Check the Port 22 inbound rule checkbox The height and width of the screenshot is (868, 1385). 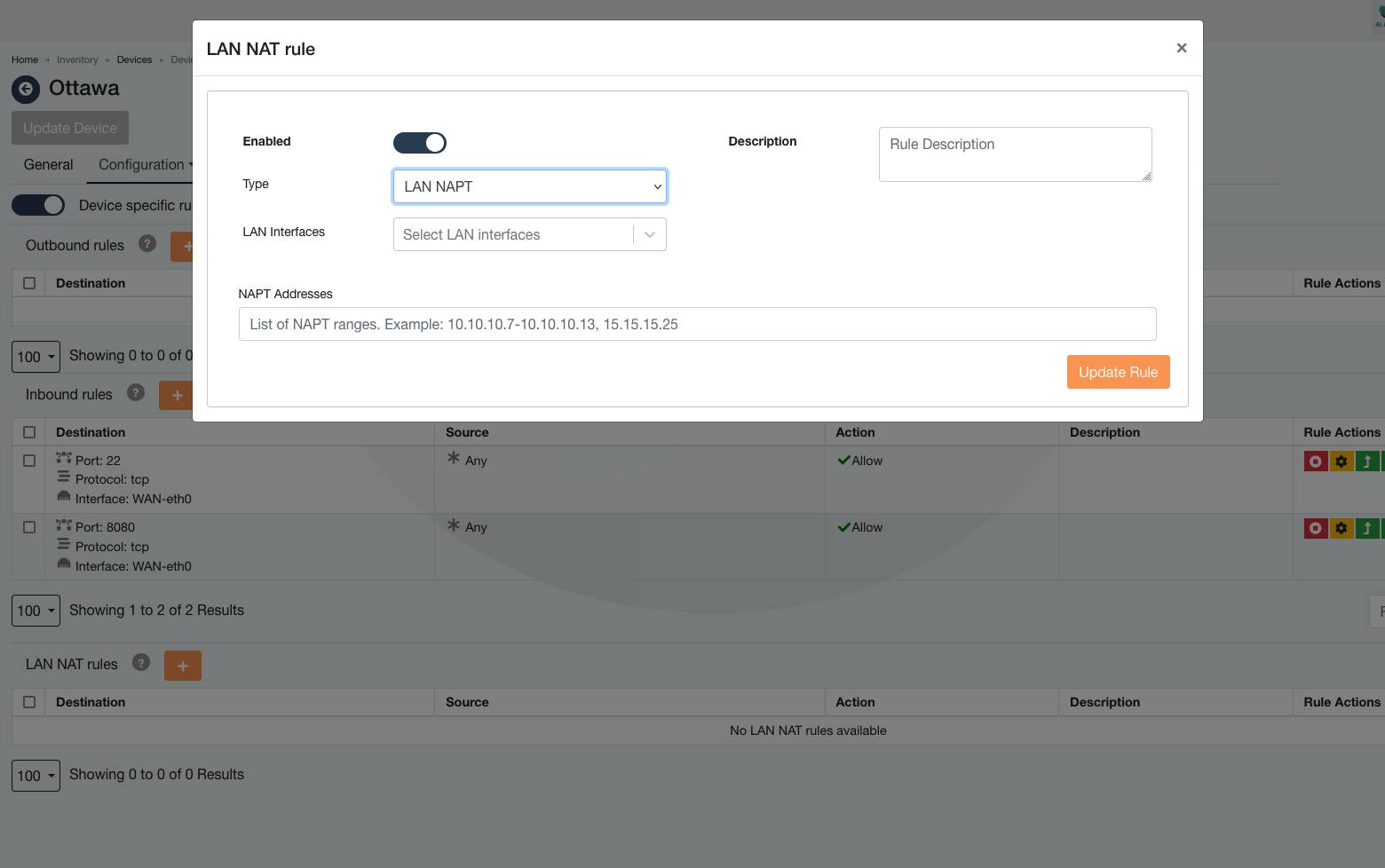pyautogui.click(x=29, y=461)
